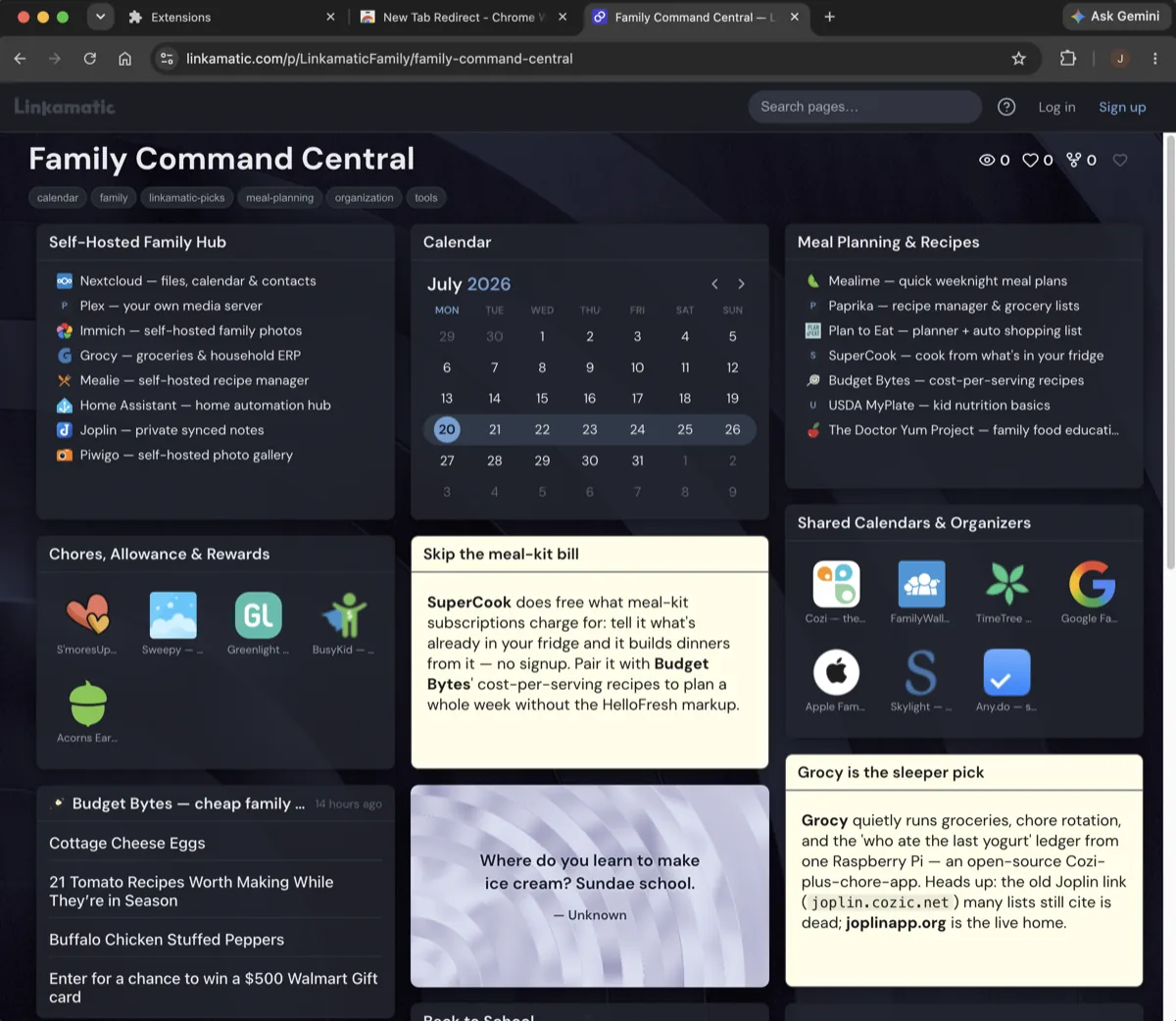This screenshot has width=1176, height=1021.
Task: Open the Cozi calendar app icon
Action: point(836,584)
